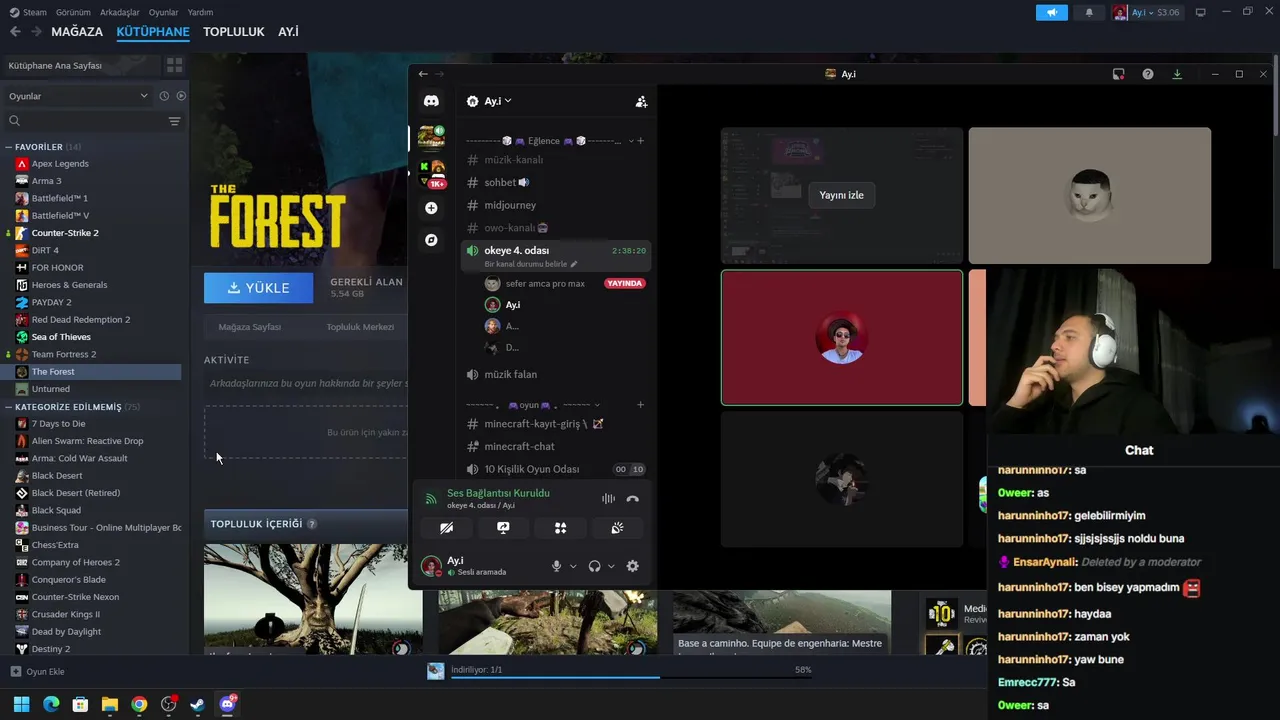Deafen audio with the headphones icon
1280x720 pixels.
pyautogui.click(x=594, y=566)
